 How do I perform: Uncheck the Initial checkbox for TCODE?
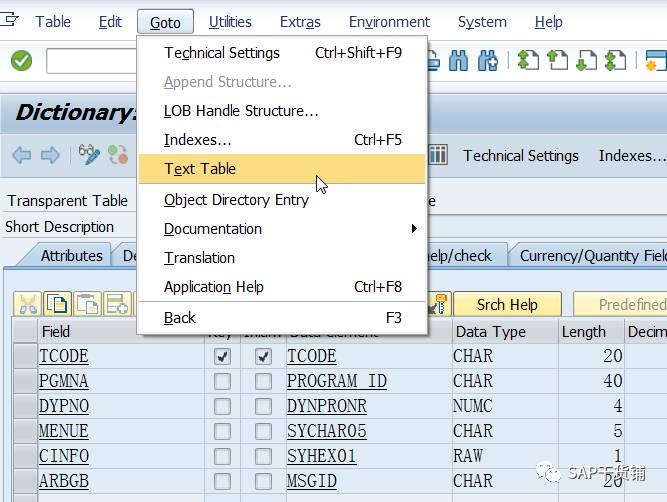[263, 356]
